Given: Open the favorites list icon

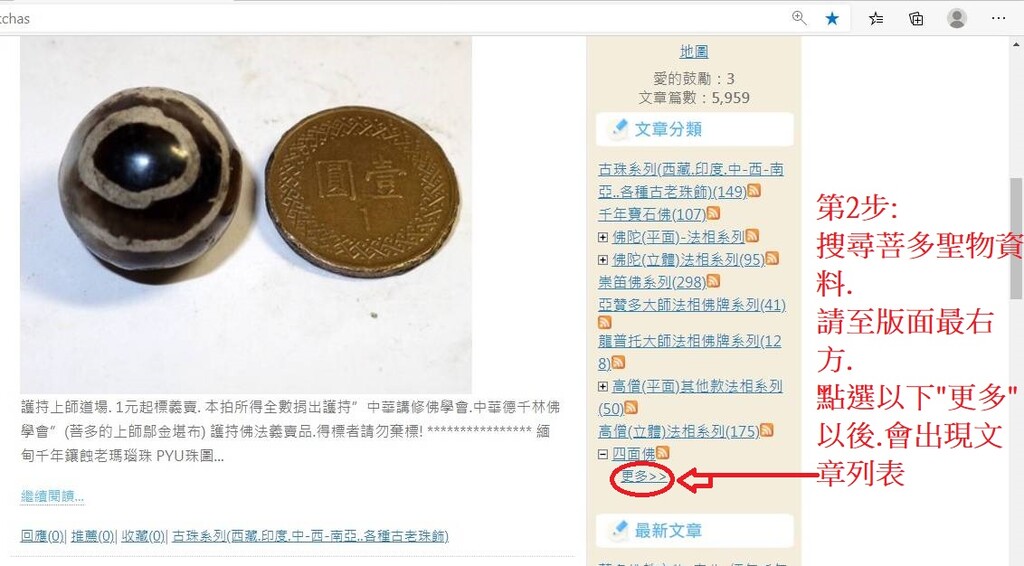Looking at the screenshot, I should coord(876,18).
